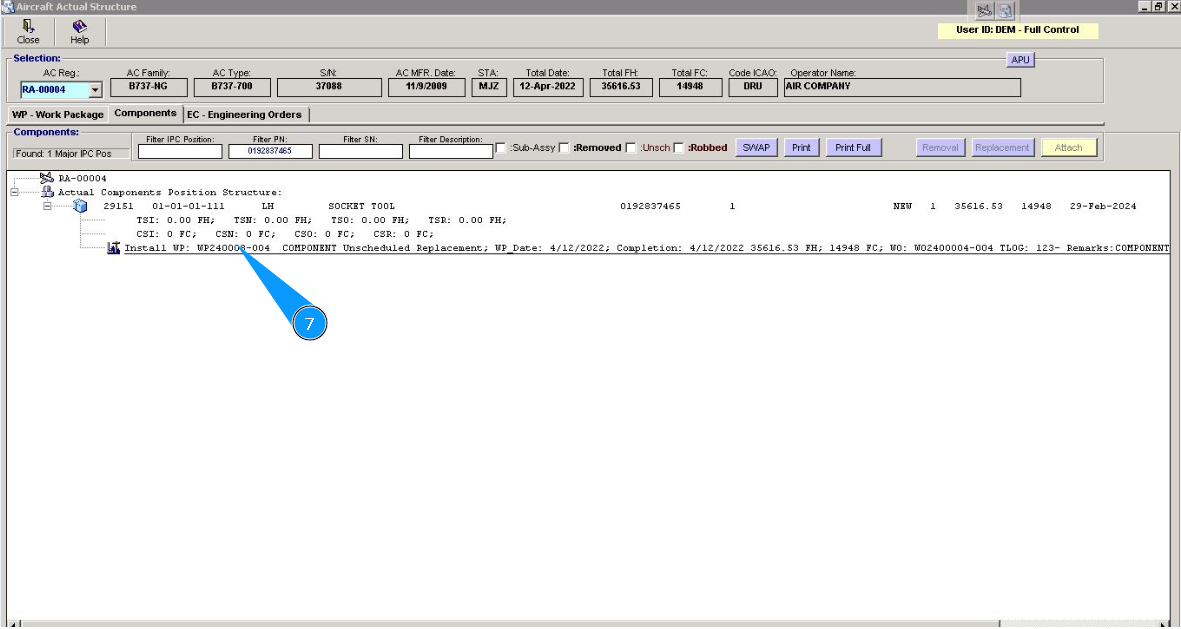
Task: Click the Actual Components Position Structure icon
Action: point(47,192)
